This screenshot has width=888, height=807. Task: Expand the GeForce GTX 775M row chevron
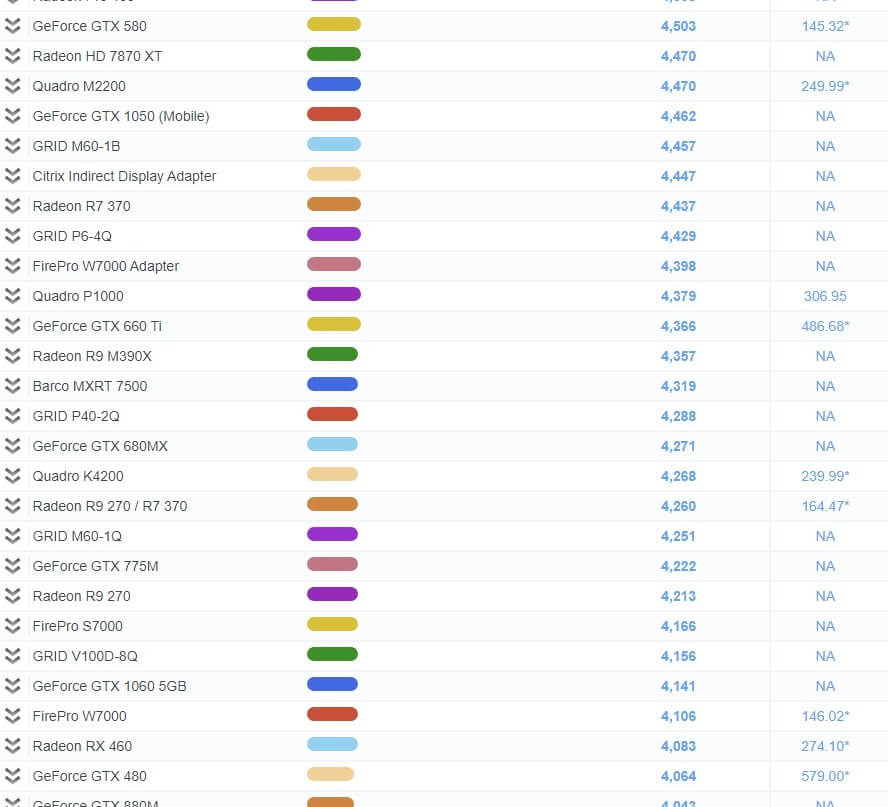tap(12, 566)
